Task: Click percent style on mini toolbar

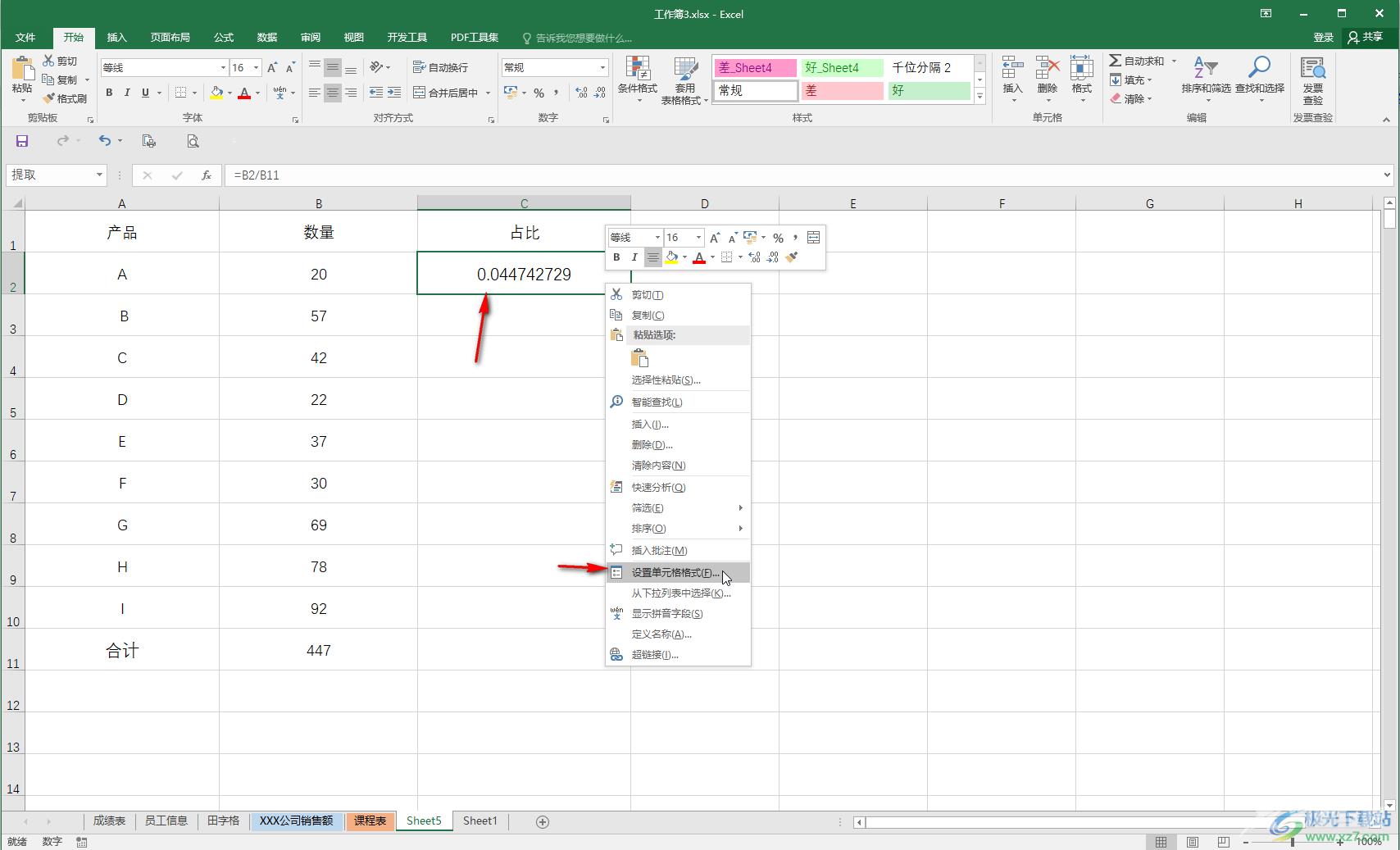Action: pyautogui.click(x=778, y=238)
